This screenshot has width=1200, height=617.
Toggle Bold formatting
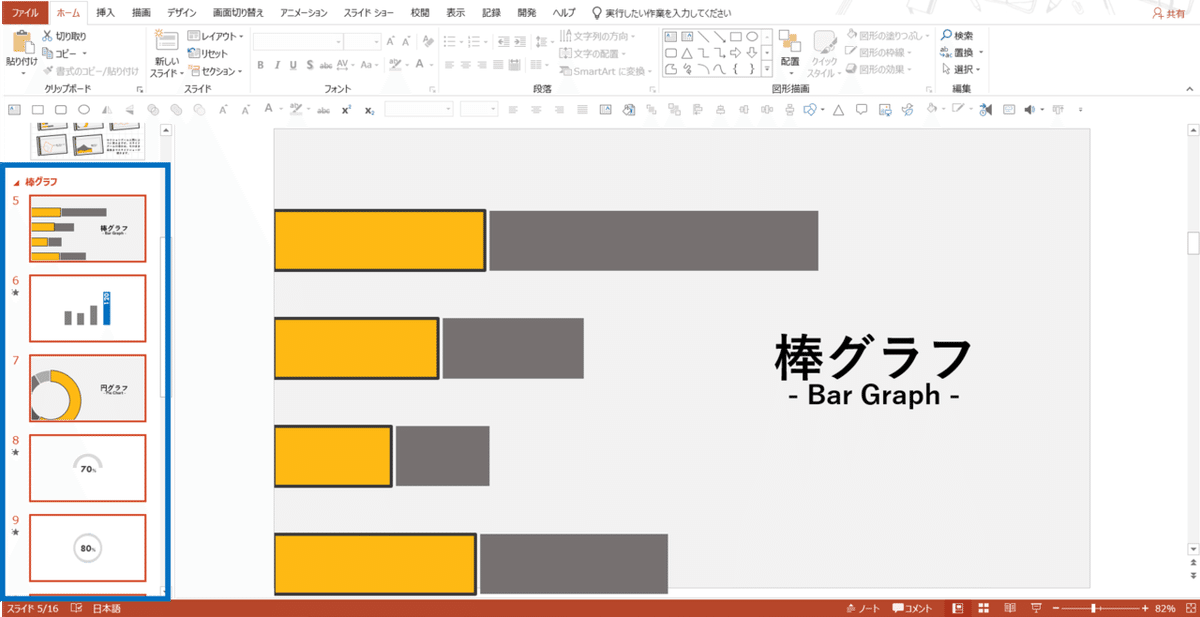260,65
